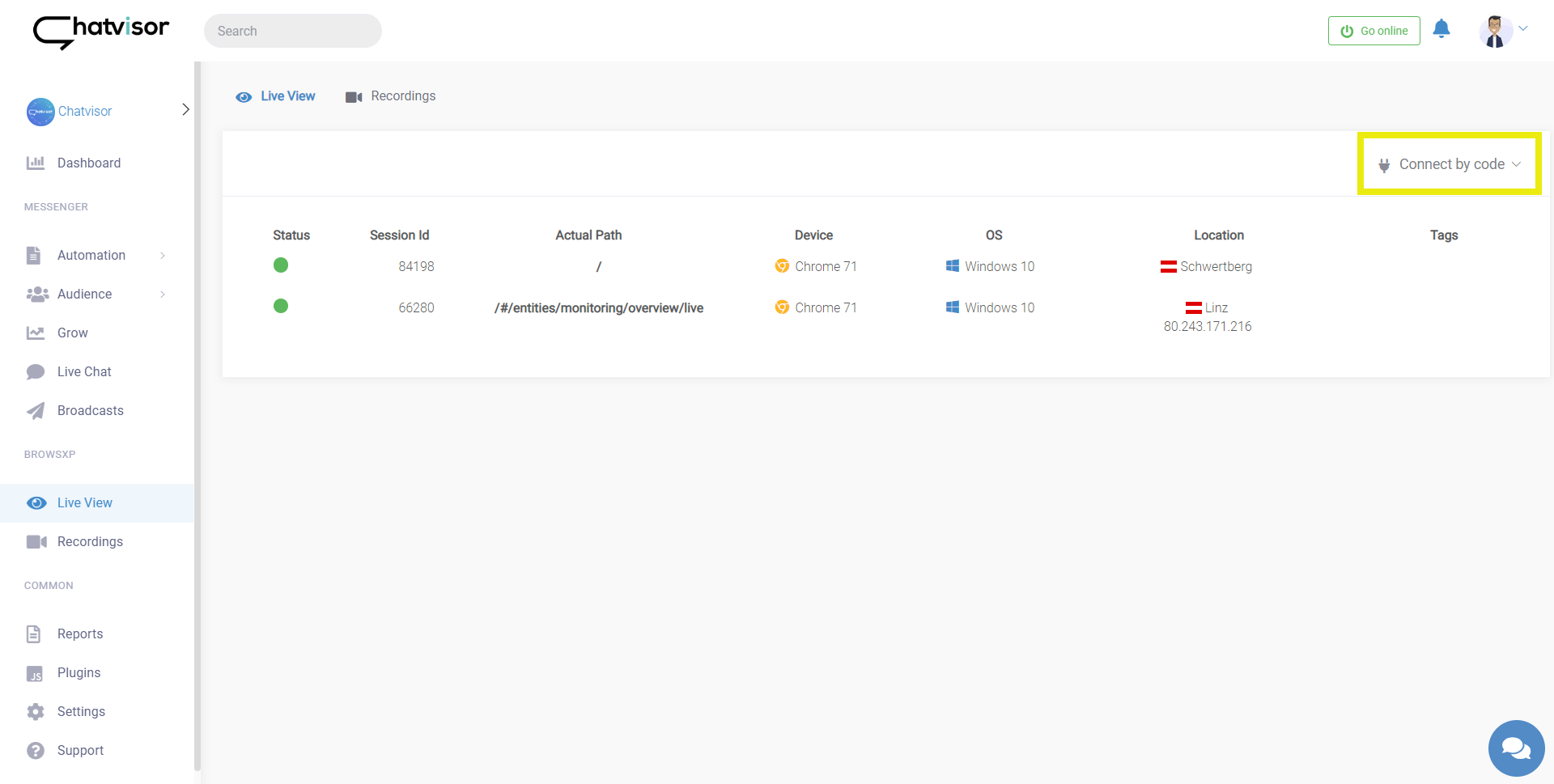The height and width of the screenshot is (784, 1554).
Task: Click the Chrome 71 icon for session 84198
Action: pyautogui.click(x=782, y=265)
